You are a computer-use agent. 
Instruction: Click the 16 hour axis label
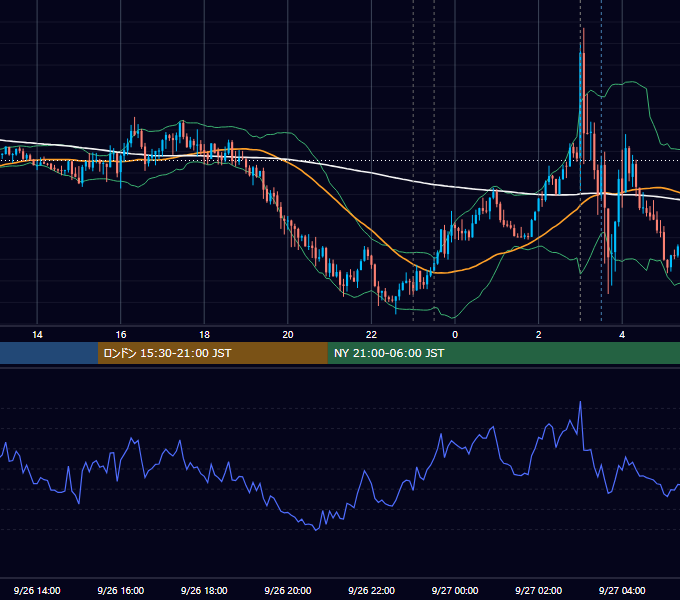121,335
